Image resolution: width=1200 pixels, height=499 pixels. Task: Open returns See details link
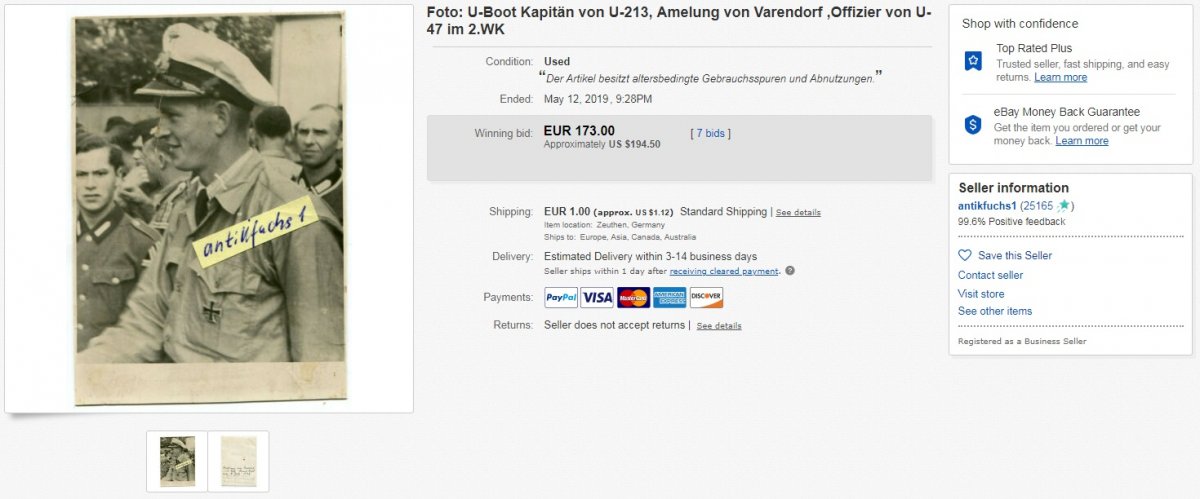click(x=719, y=326)
